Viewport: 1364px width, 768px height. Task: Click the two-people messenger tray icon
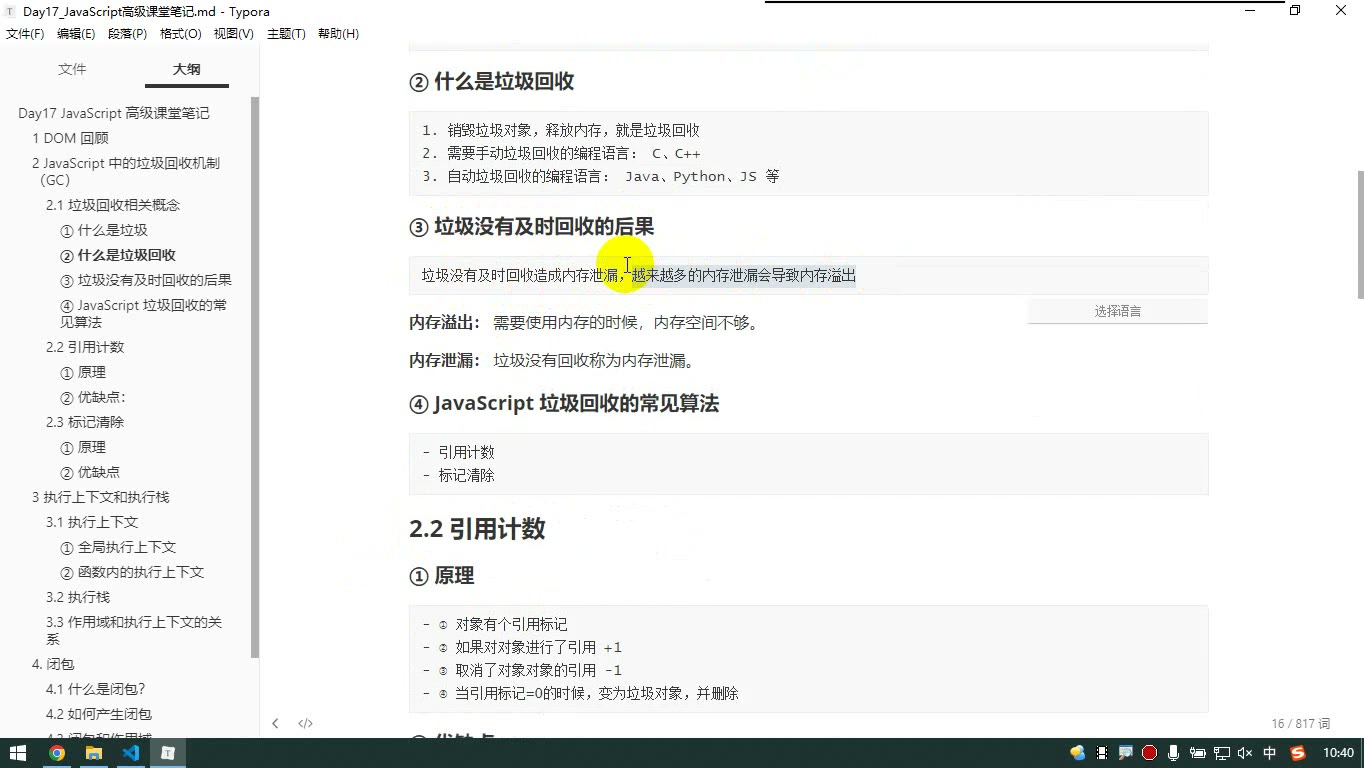[x=1077, y=753]
